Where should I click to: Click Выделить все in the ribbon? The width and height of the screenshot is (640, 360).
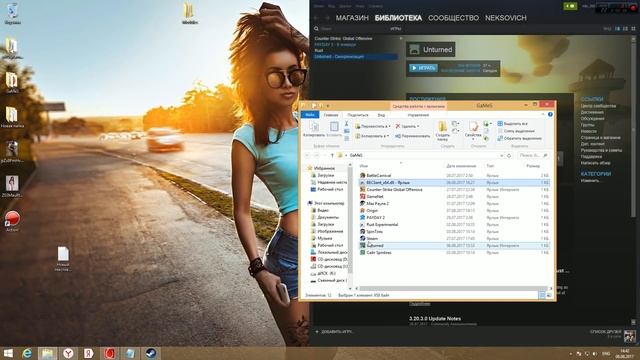(x=512, y=124)
